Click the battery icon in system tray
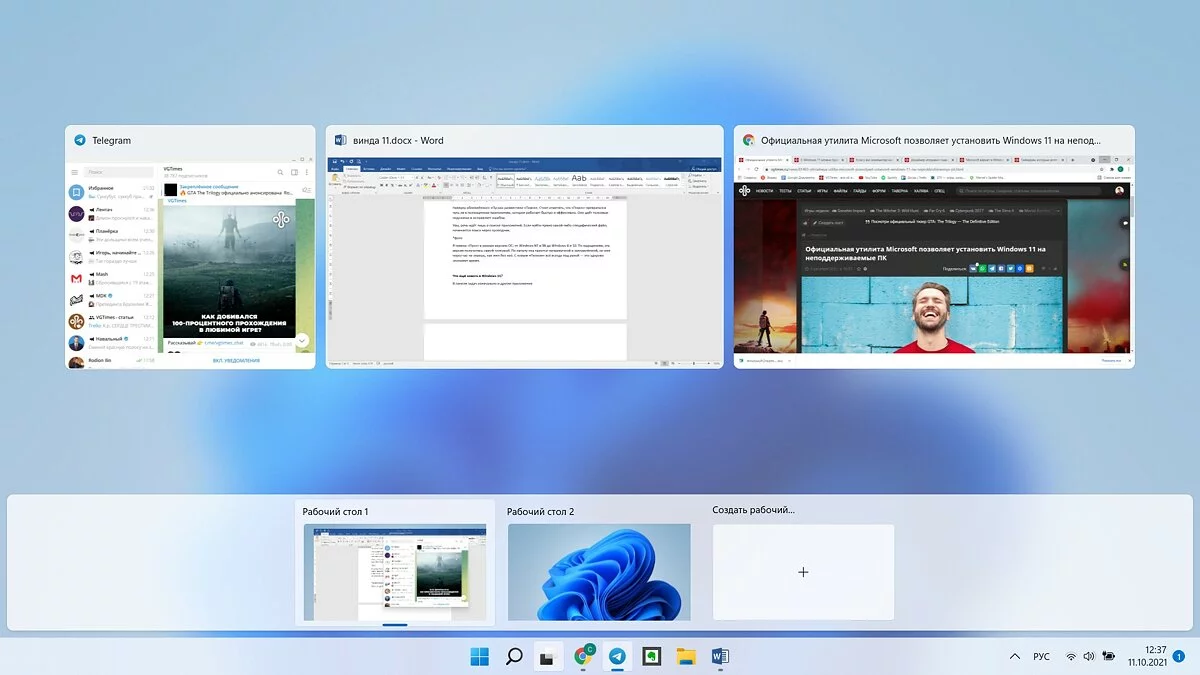Image resolution: width=1200 pixels, height=675 pixels. (x=1108, y=657)
